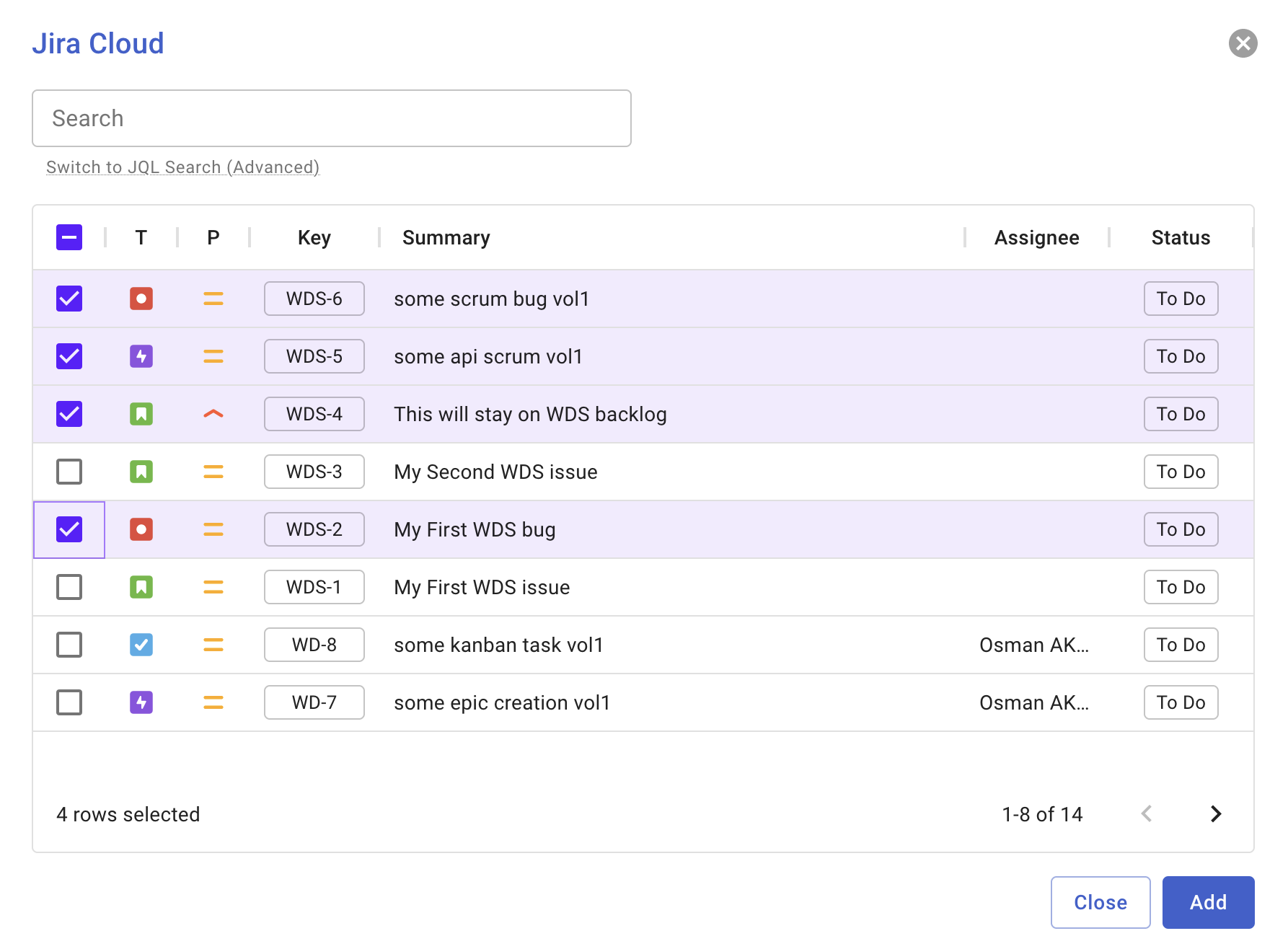Screen dimensions: 1288x949
Task: Click into the Search input field
Action: [332, 118]
